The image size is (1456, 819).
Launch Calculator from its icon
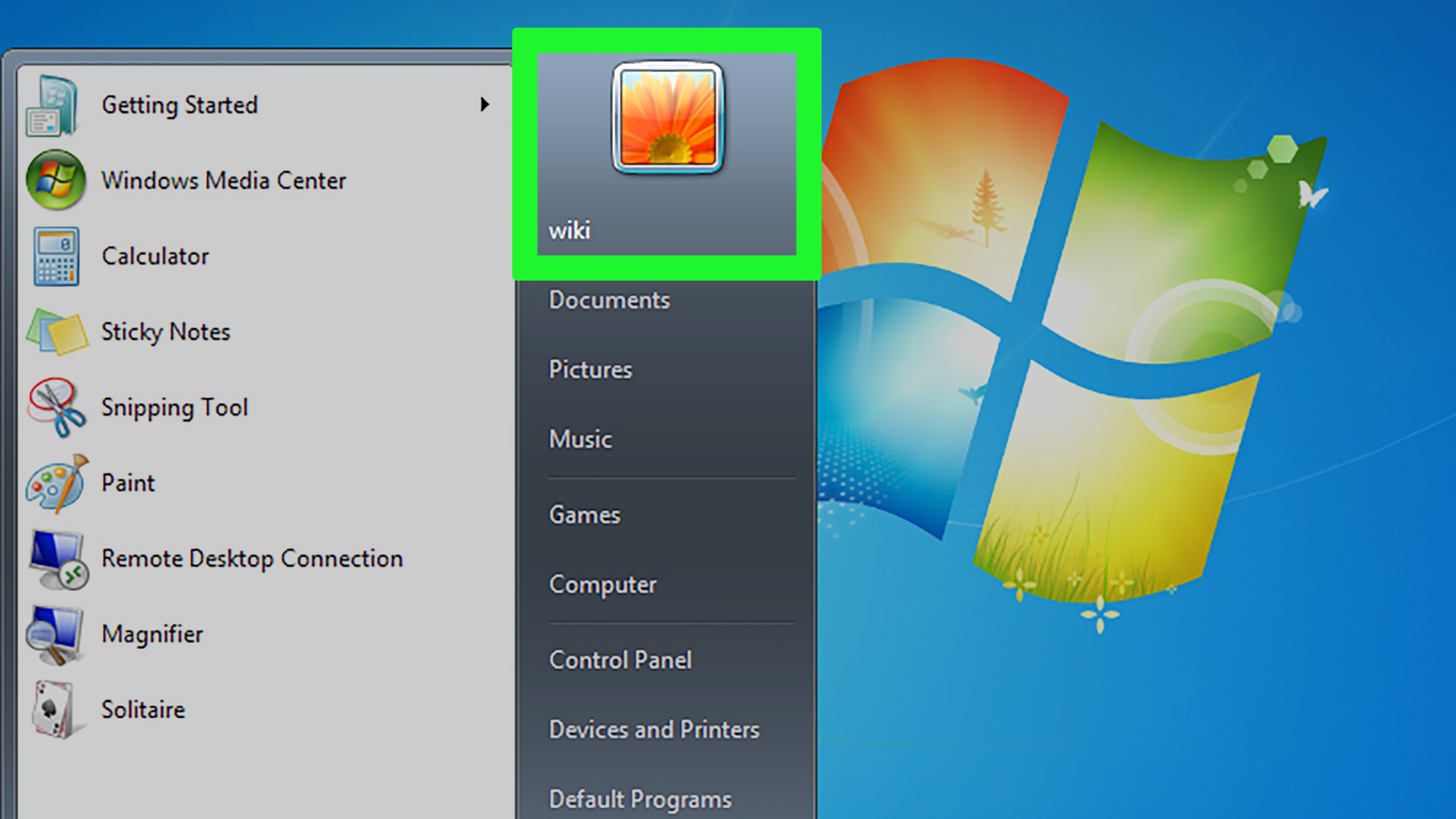pos(55,256)
